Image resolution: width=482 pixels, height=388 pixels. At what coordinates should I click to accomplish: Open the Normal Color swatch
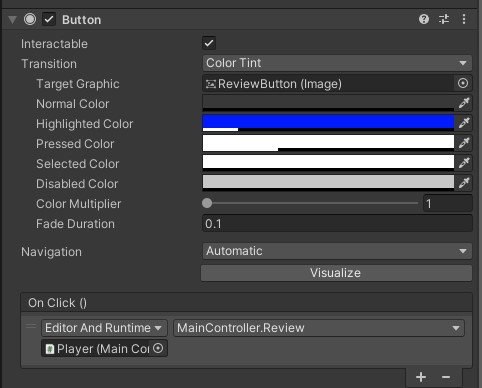point(328,103)
